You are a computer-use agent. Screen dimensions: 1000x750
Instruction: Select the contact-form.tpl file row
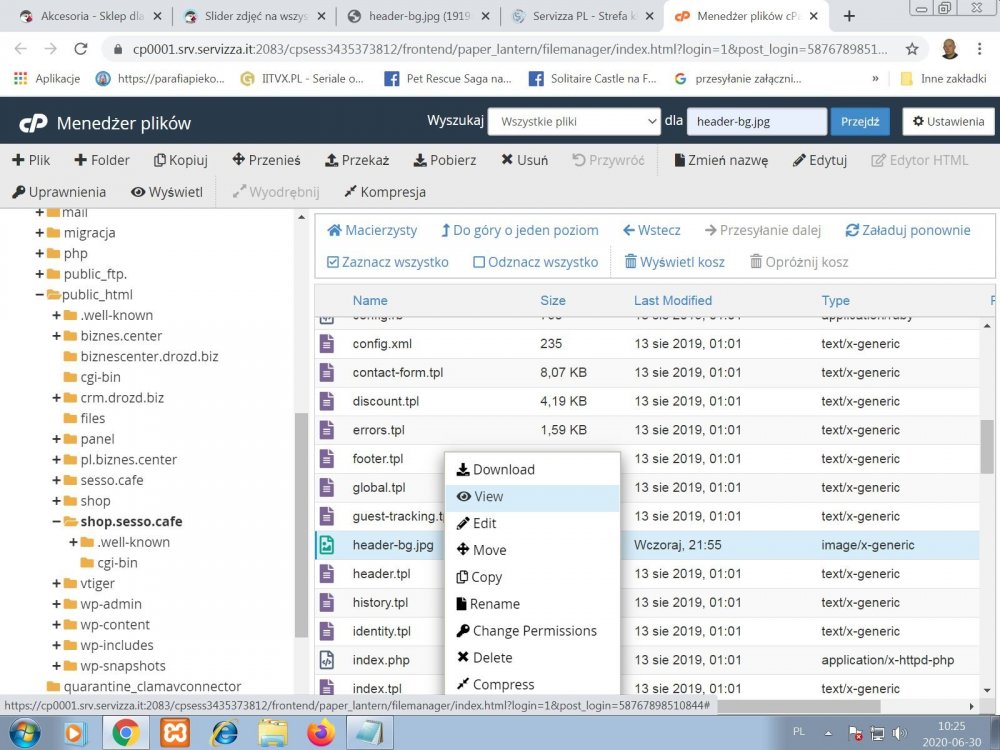click(647, 372)
